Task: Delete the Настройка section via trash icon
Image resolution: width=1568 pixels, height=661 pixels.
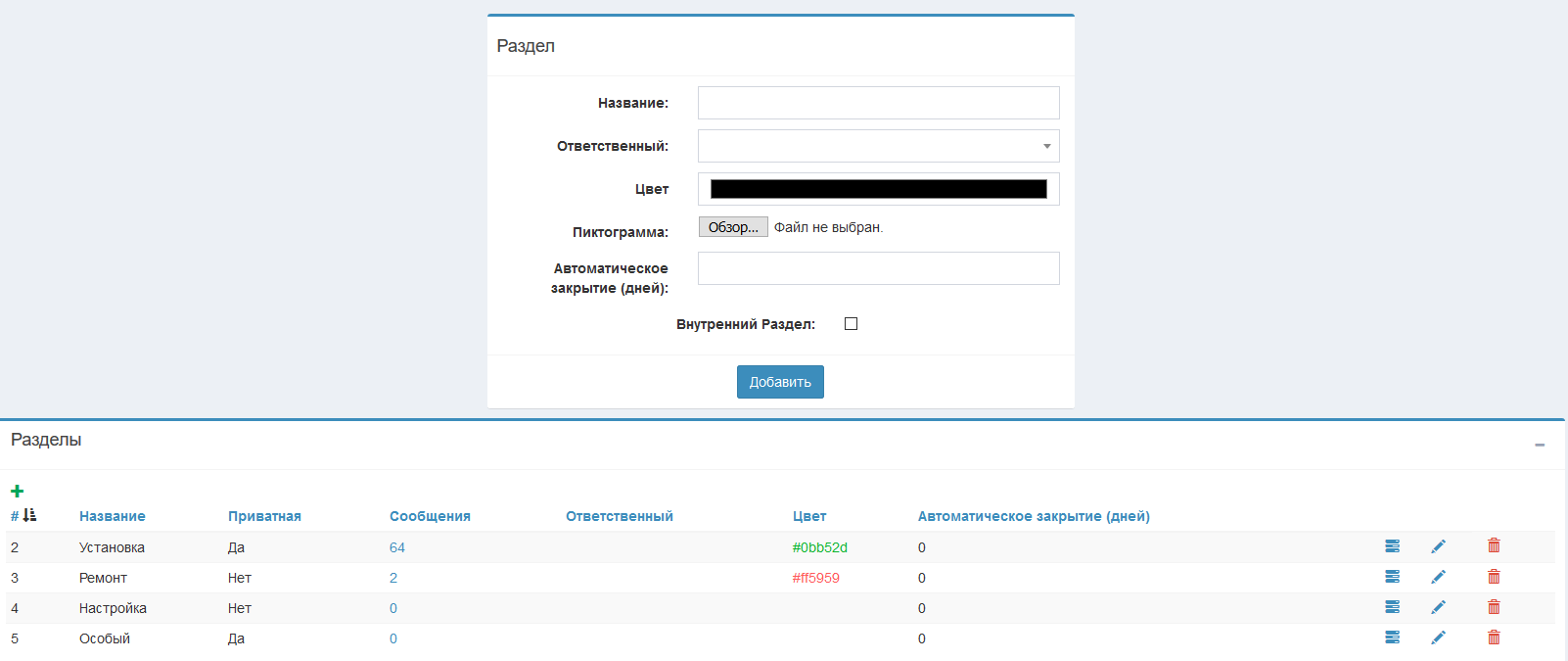Action: coord(1494,607)
